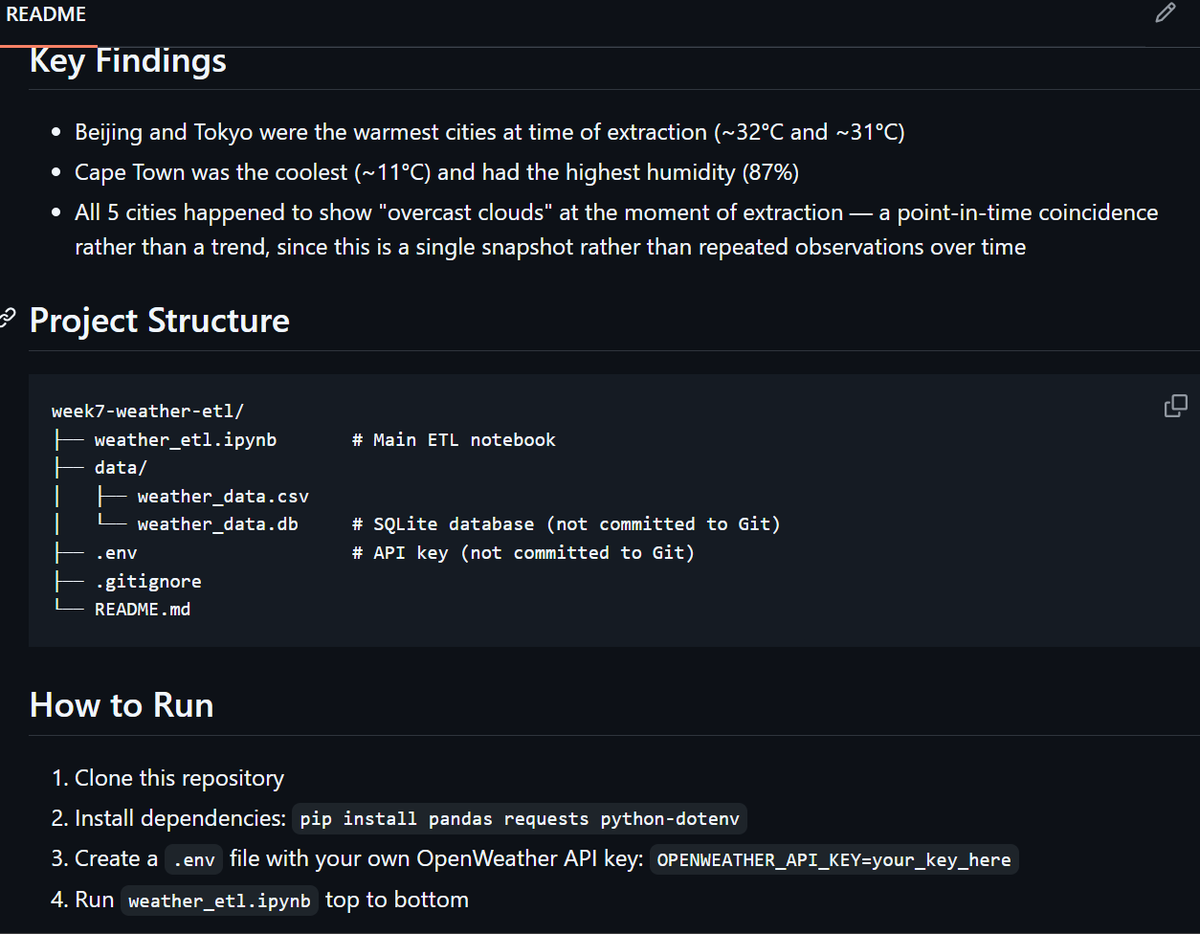Click weather_data.csv in the tree
The image size is (1200, 934).
pos(223,496)
